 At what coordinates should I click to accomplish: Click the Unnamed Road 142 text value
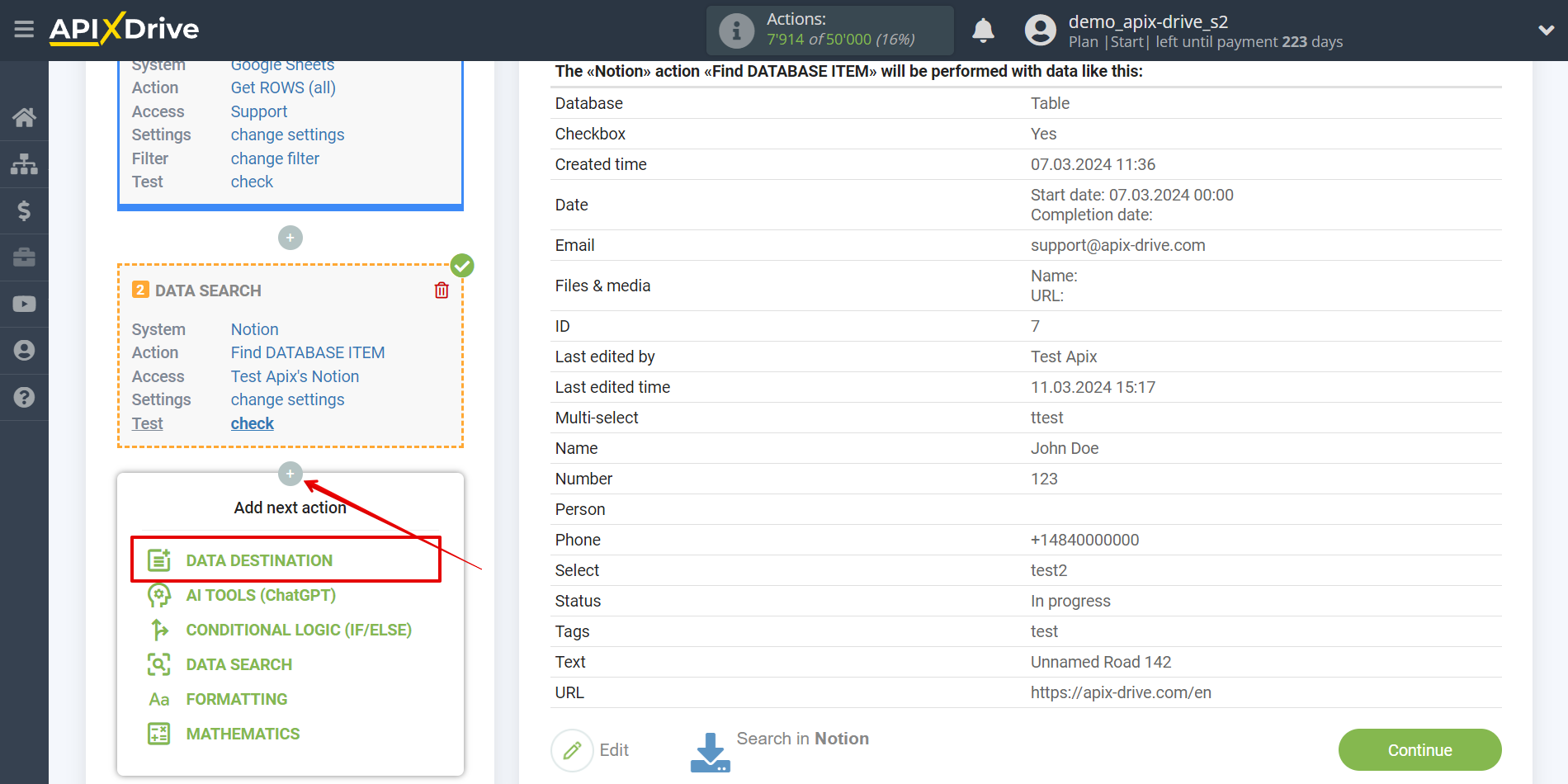[x=1101, y=662]
